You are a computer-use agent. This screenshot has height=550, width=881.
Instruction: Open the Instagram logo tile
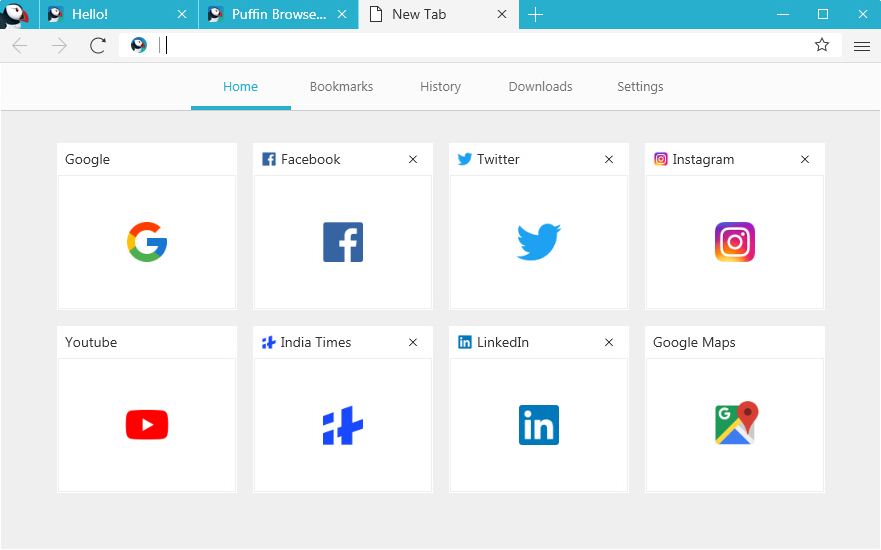[x=735, y=242]
